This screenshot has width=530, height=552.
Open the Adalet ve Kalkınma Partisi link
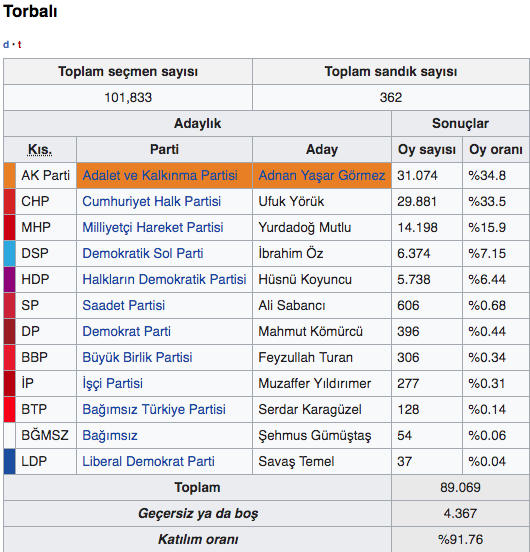(x=160, y=175)
